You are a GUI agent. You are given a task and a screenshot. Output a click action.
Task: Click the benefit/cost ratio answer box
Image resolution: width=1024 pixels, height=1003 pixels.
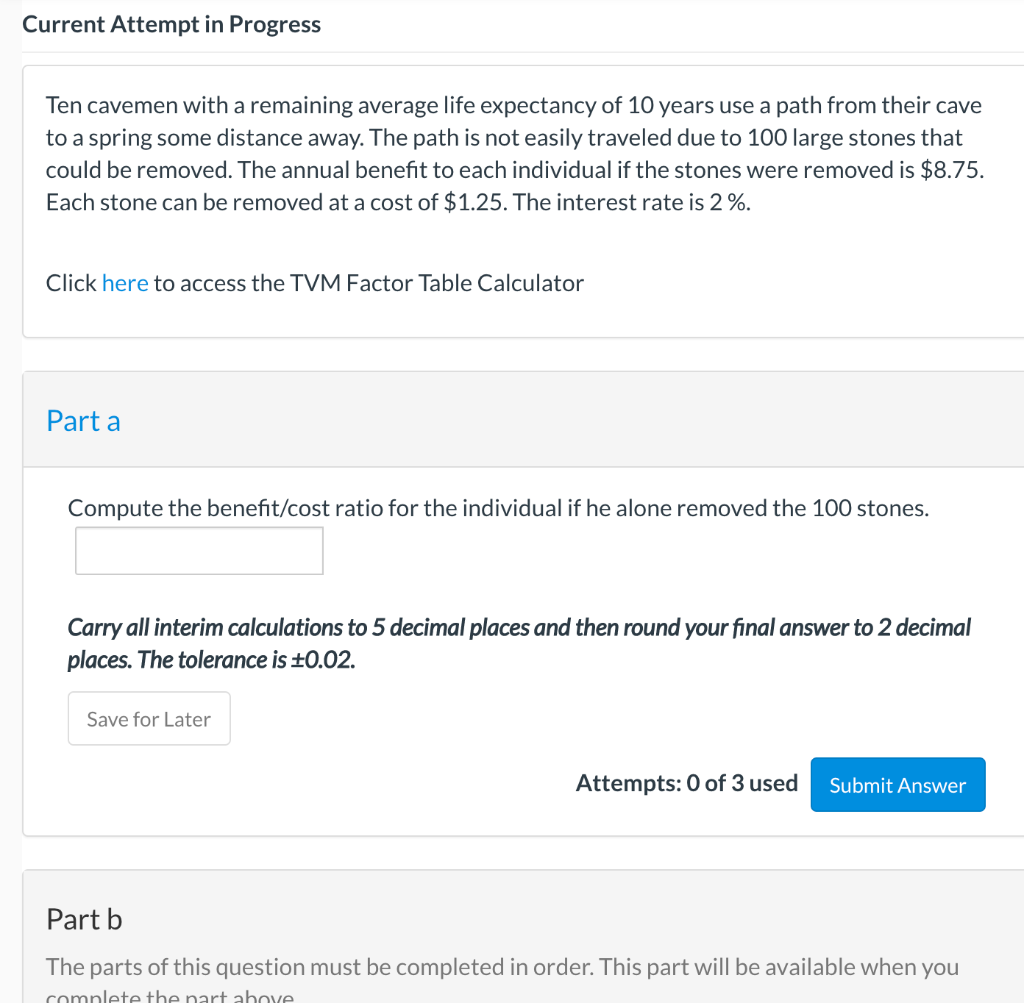[x=199, y=551]
